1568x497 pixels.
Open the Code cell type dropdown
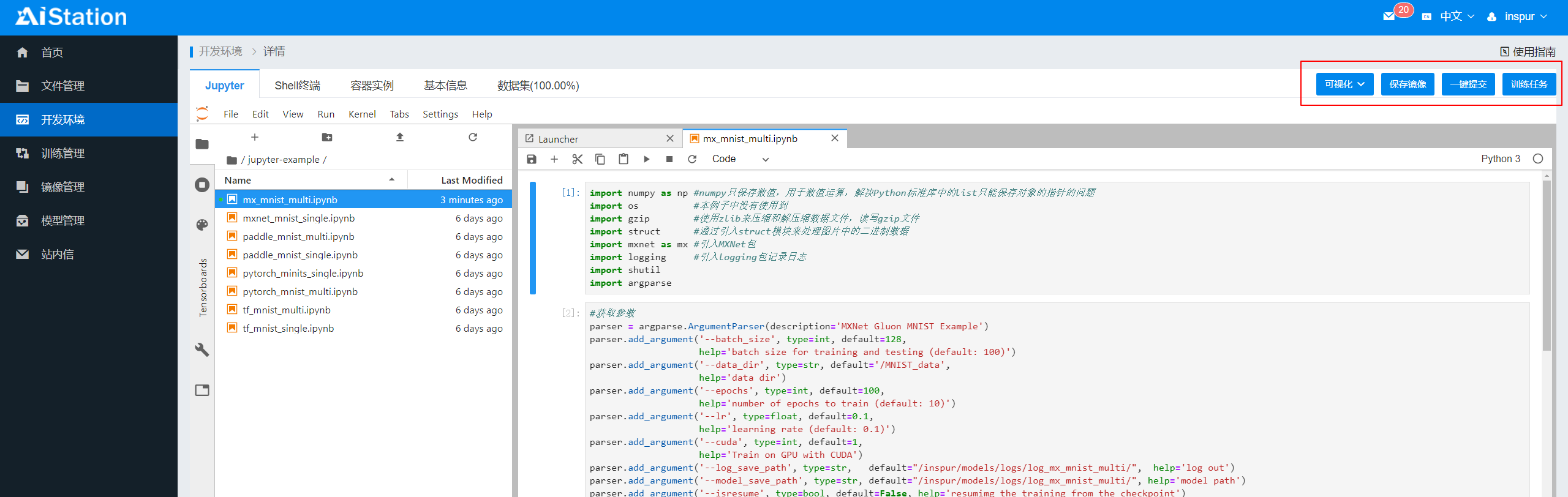[x=739, y=159]
